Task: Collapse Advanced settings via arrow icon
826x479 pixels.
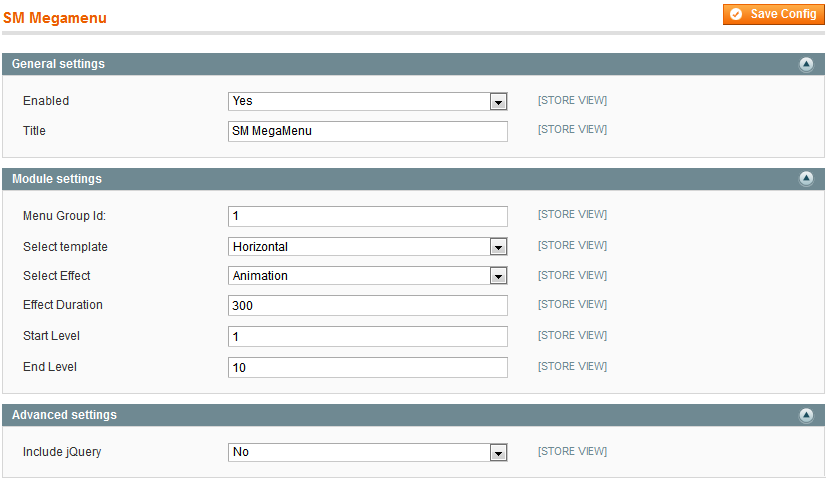Action: (806, 415)
